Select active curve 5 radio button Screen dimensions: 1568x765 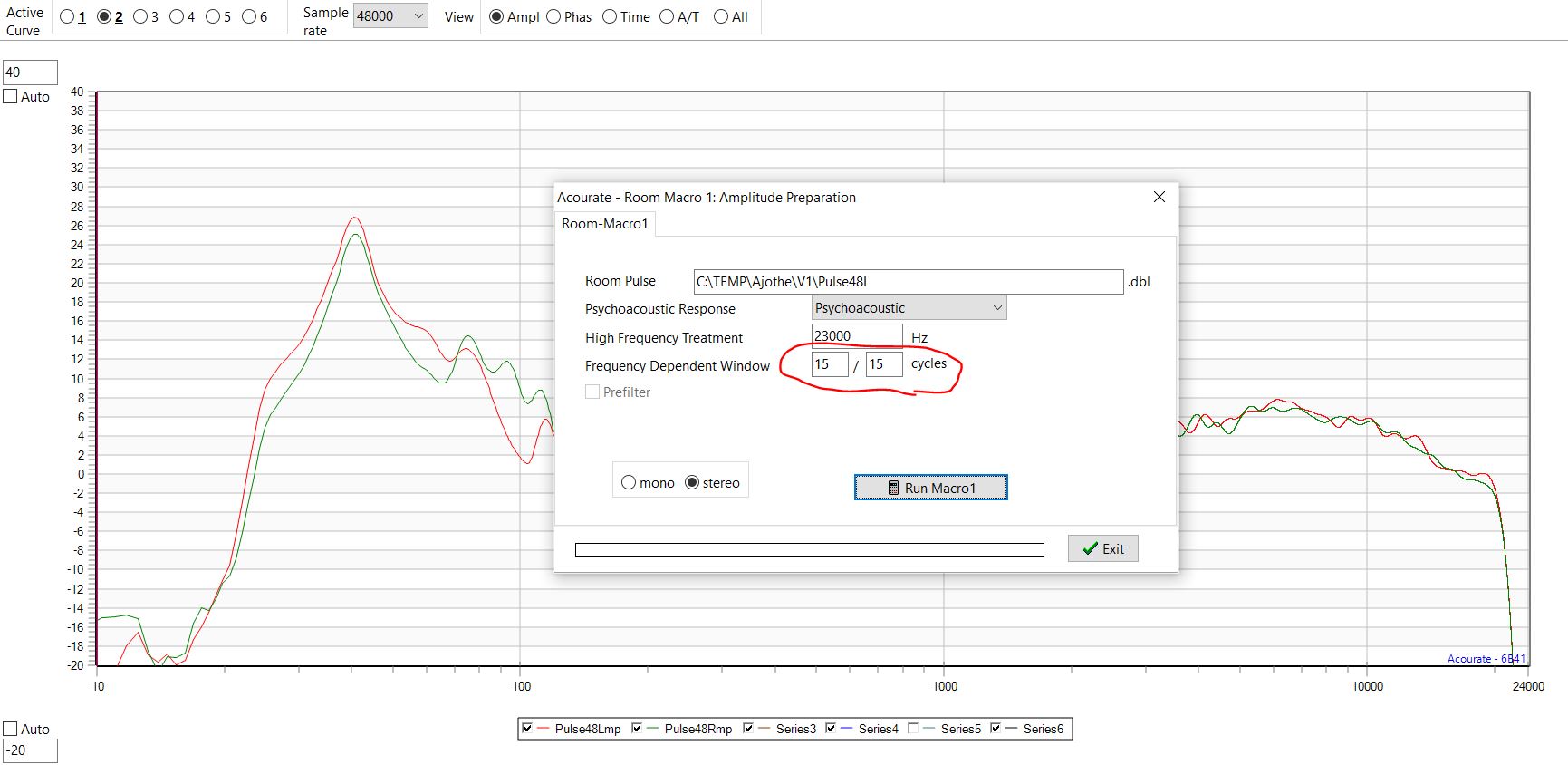point(213,16)
